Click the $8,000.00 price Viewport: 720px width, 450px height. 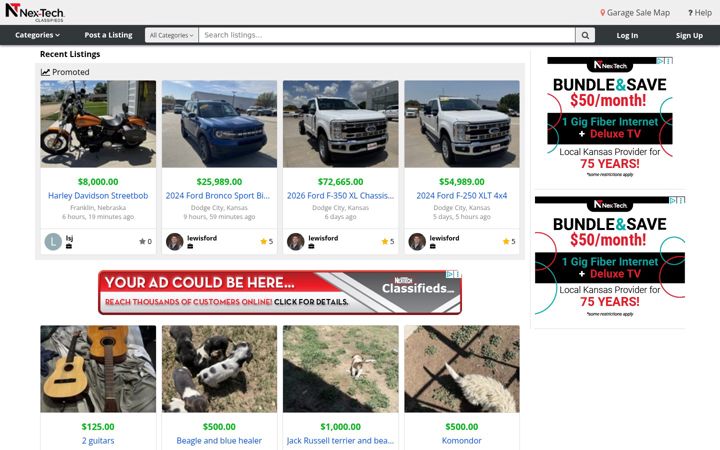(x=98, y=182)
